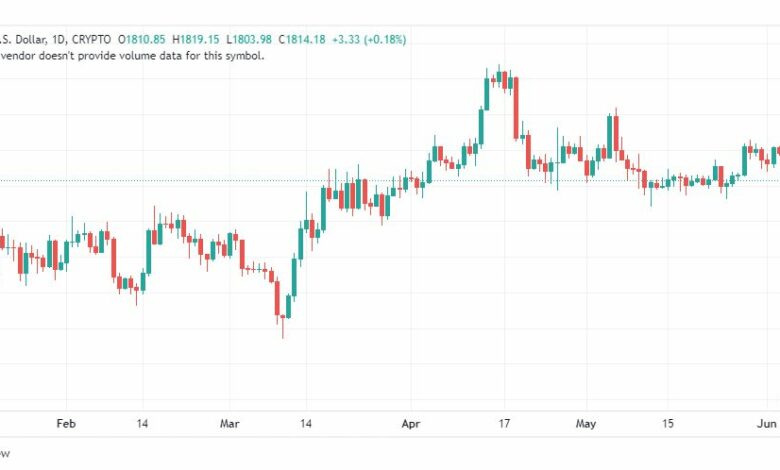Select the Apr date label
Viewport: 780px width, 470px height.
pyautogui.click(x=411, y=424)
